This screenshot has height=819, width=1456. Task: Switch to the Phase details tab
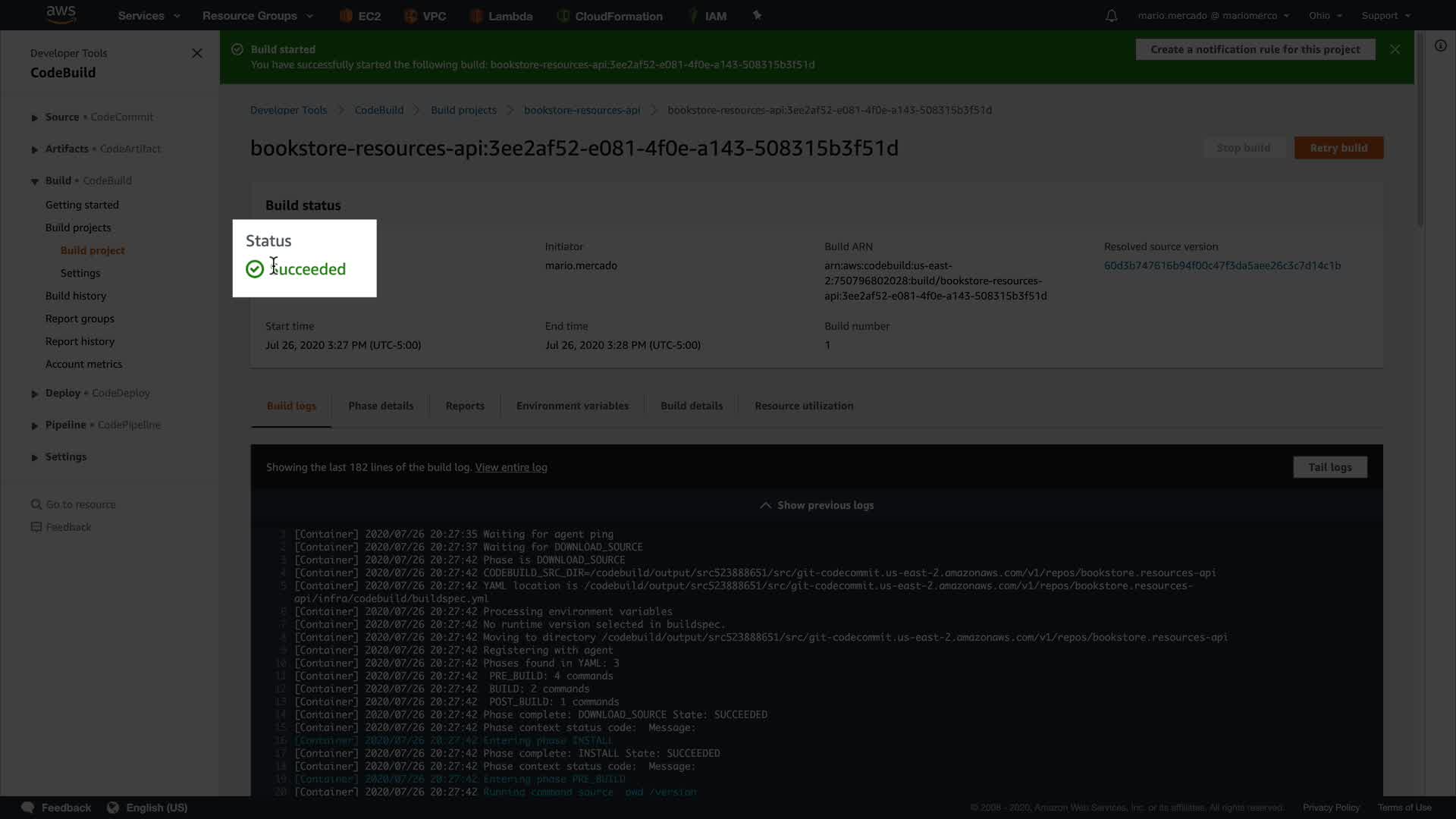381,406
